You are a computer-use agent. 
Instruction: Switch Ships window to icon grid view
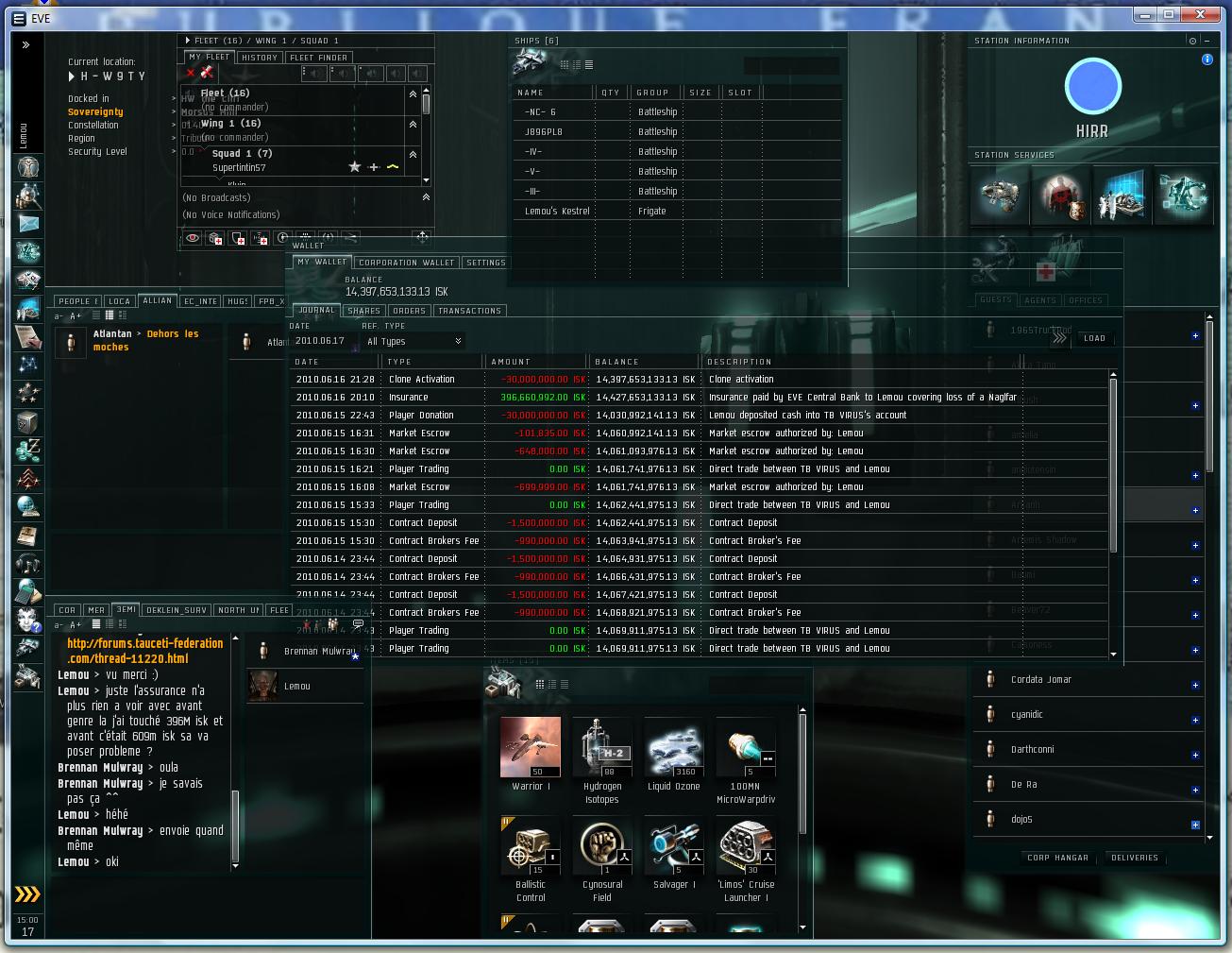(x=565, y=65)
